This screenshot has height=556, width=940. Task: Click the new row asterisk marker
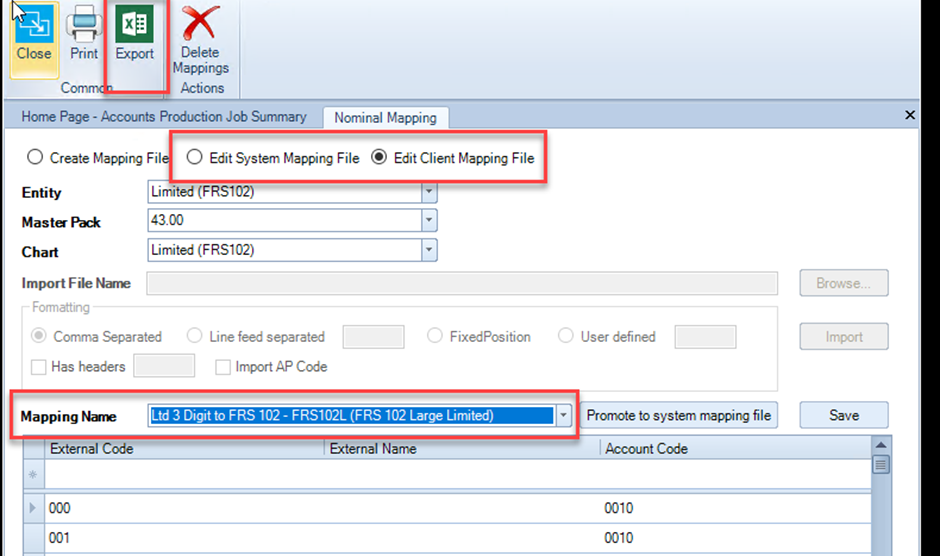[x=33, y=474]
